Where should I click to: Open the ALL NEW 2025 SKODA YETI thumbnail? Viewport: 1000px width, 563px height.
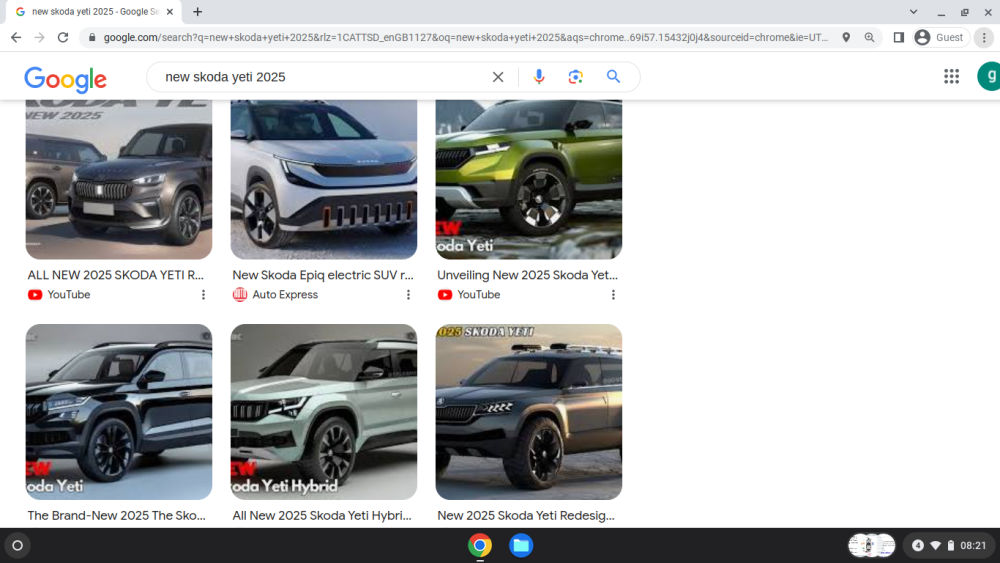pos(119,179)
